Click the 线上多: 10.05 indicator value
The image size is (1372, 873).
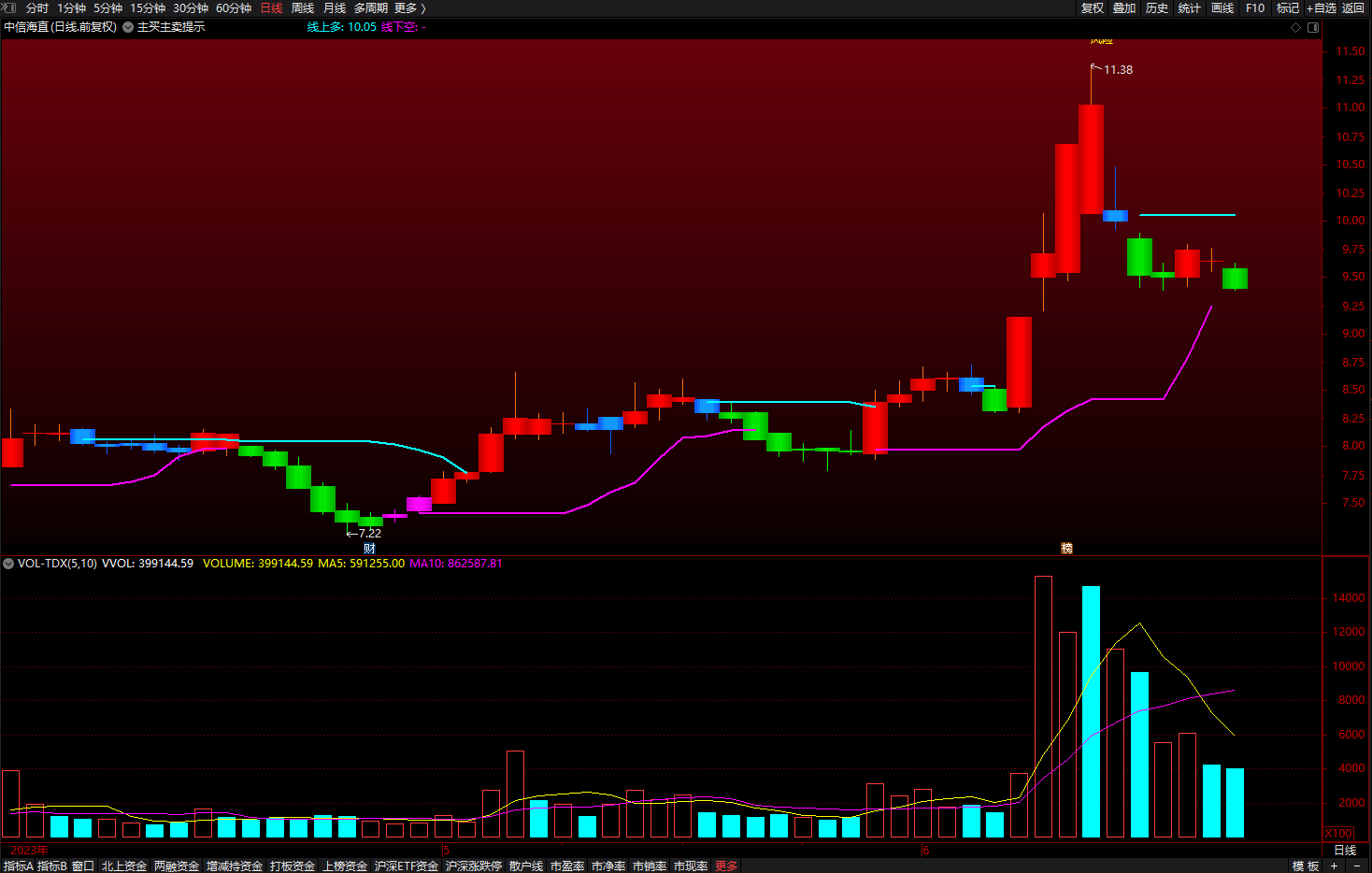(x=342, y=27)
